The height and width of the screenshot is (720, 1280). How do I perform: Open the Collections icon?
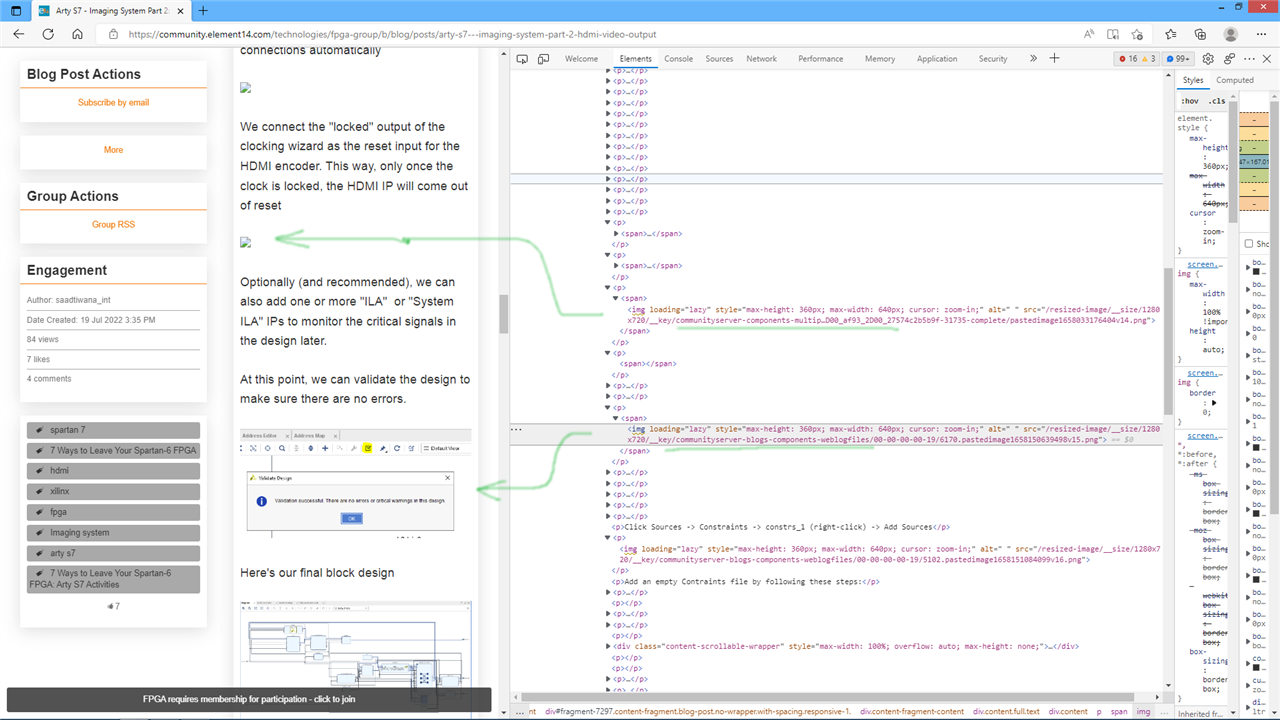tap(1201, 34)
